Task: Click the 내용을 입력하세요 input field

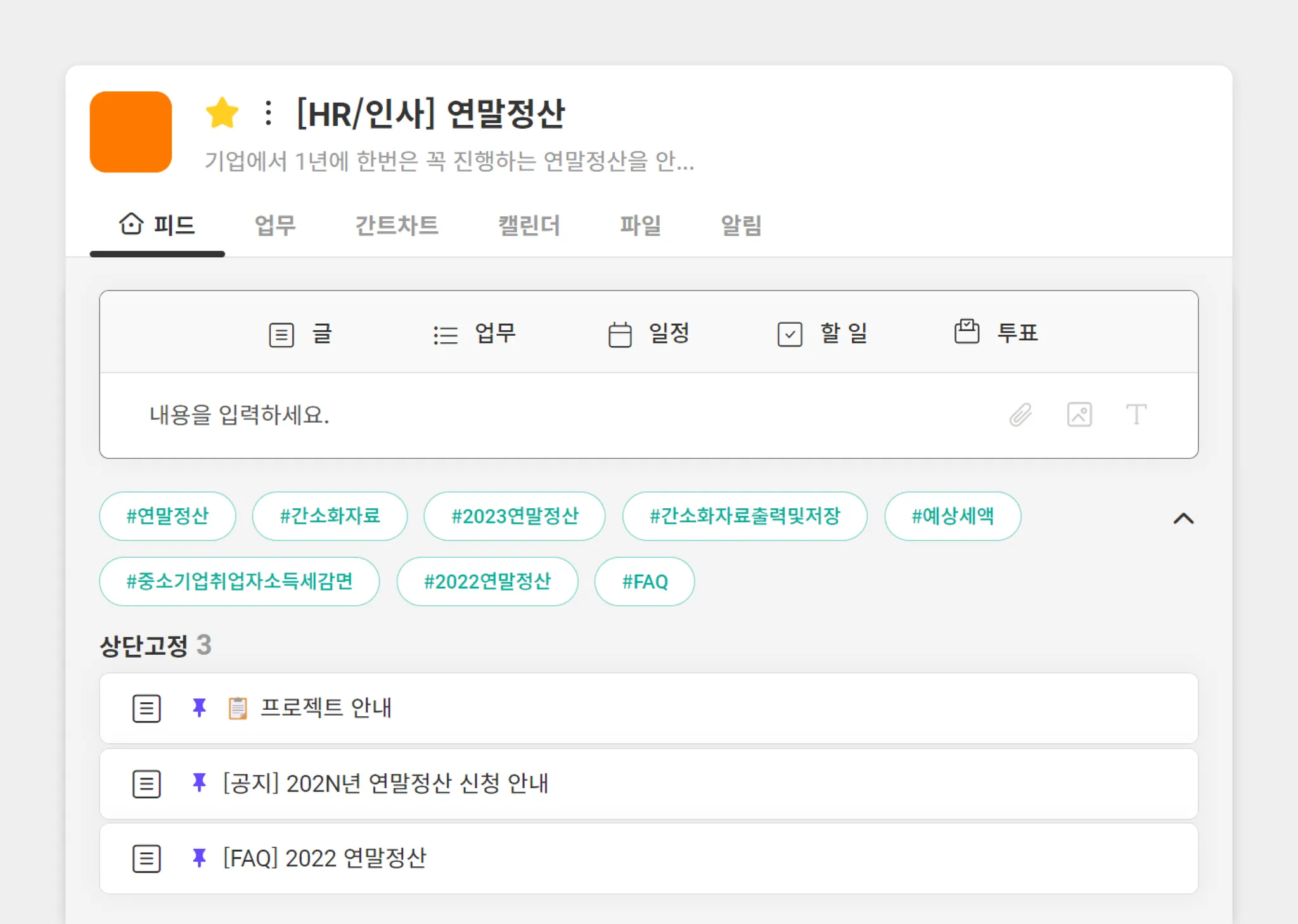Action: click(x=507, y=414)
